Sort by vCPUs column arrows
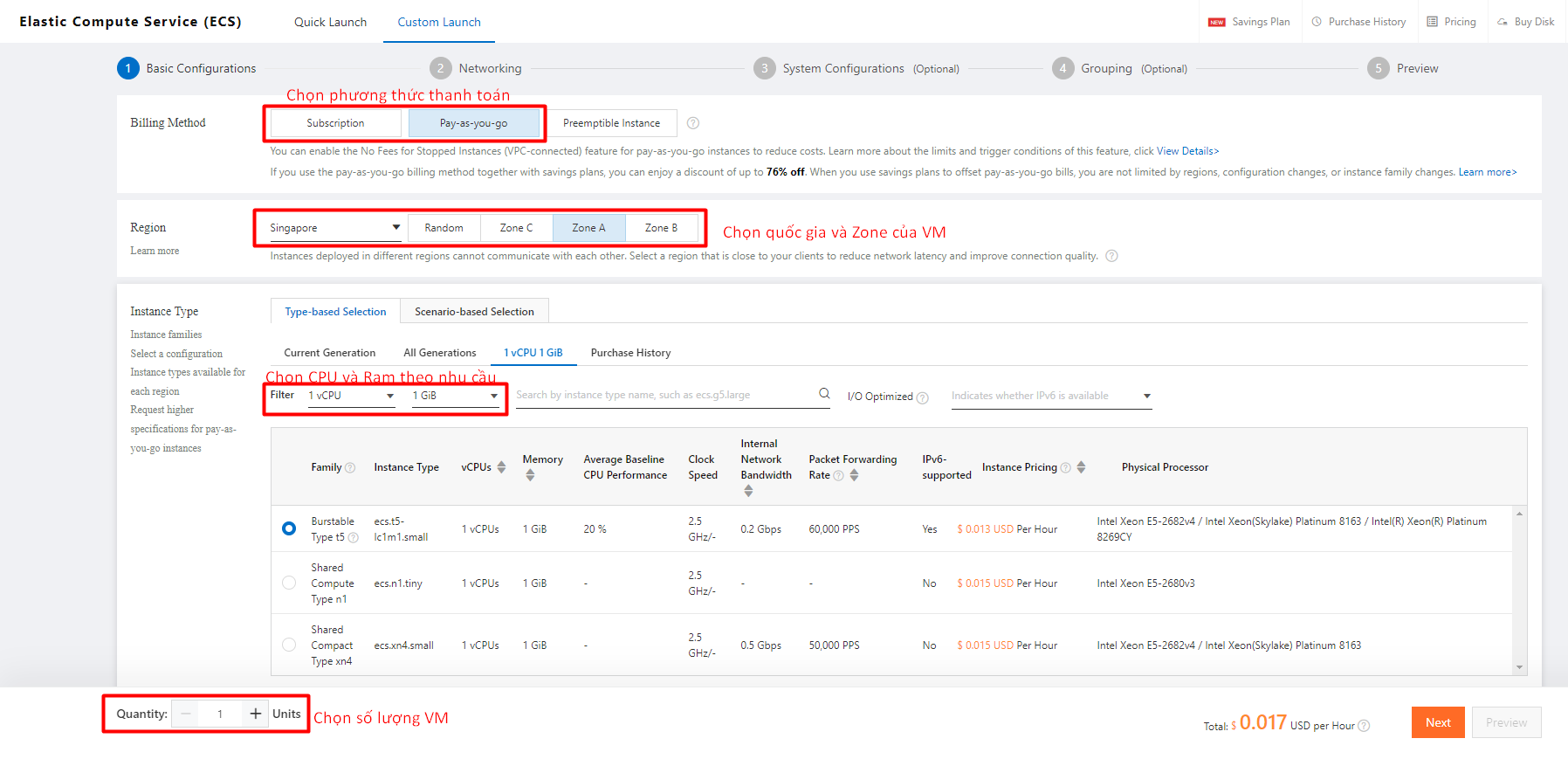Image resolution: width=1568 pixels, height=773 pixels. [x=501, y=467]
